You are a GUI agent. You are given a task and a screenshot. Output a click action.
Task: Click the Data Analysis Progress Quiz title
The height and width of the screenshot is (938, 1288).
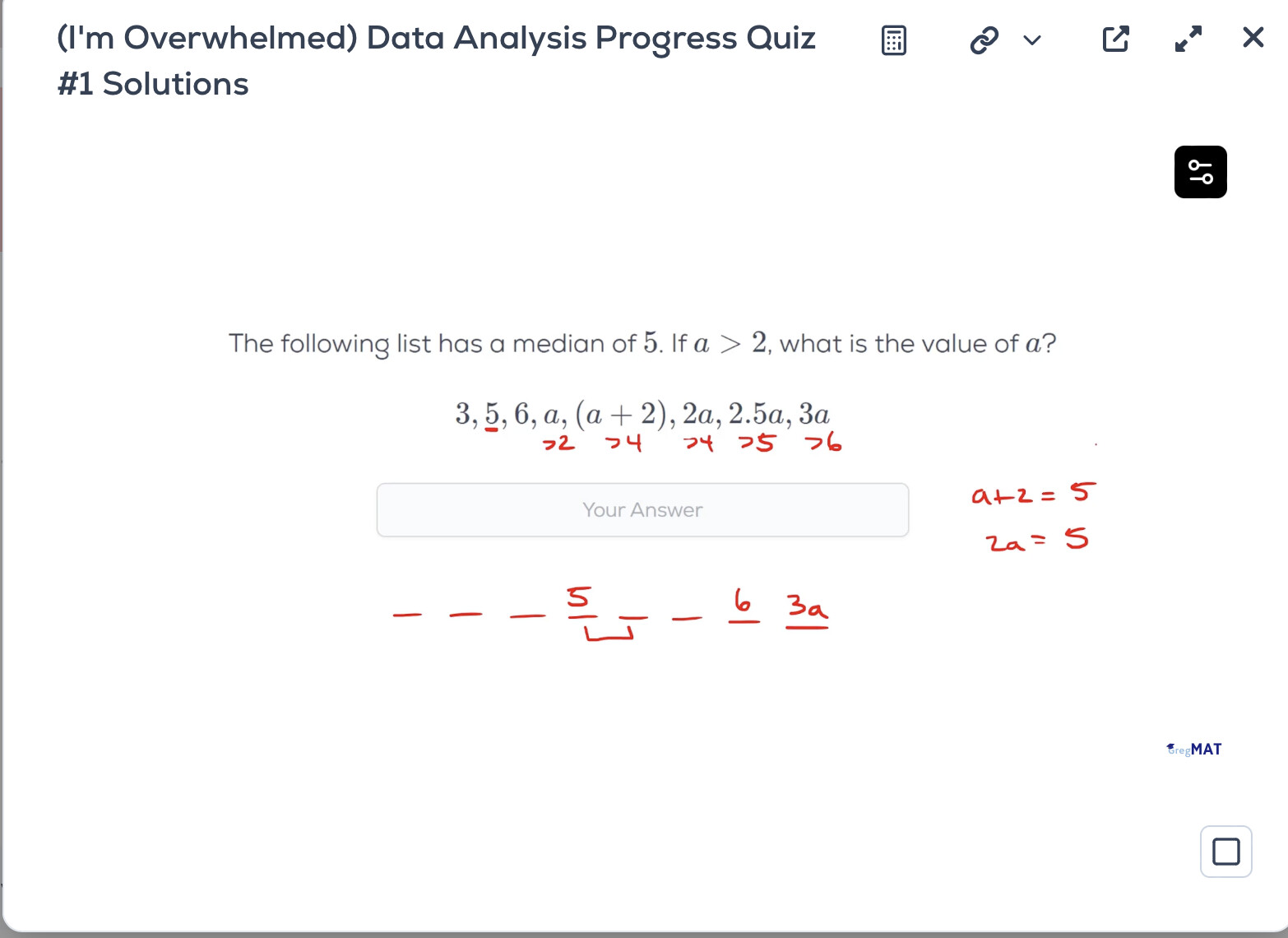pos(436,60)
